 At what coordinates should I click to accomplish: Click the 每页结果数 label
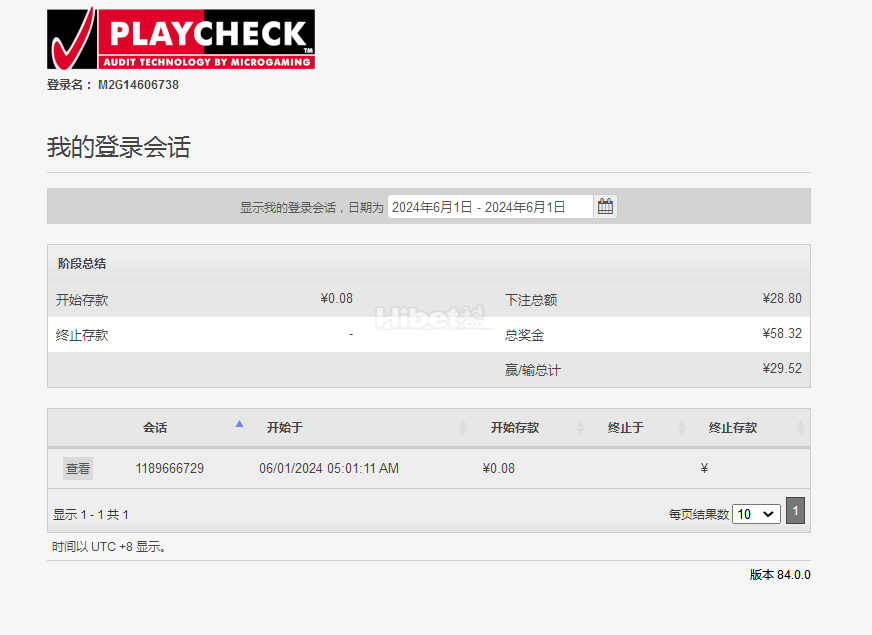coord(698,515)
